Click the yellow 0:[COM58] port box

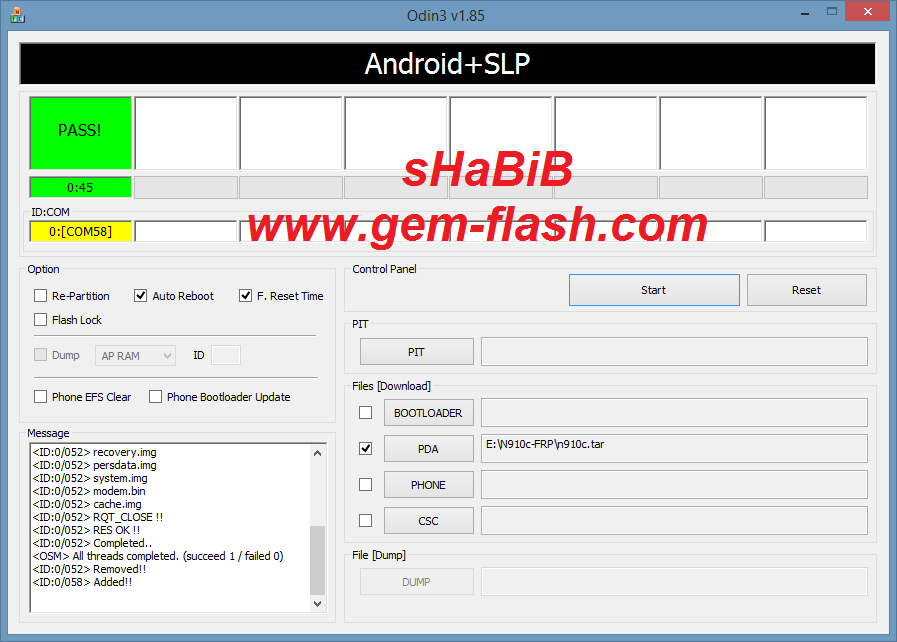pyautogui.click(x=81, y=231)
